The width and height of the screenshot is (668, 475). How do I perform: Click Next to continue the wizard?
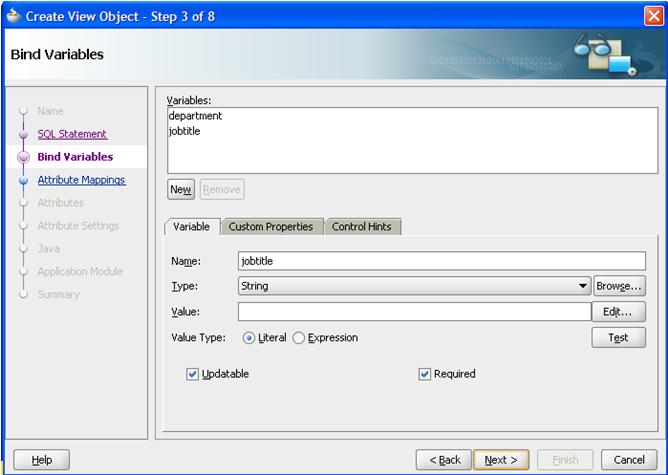pyautogui.click(x=500, y=460)
